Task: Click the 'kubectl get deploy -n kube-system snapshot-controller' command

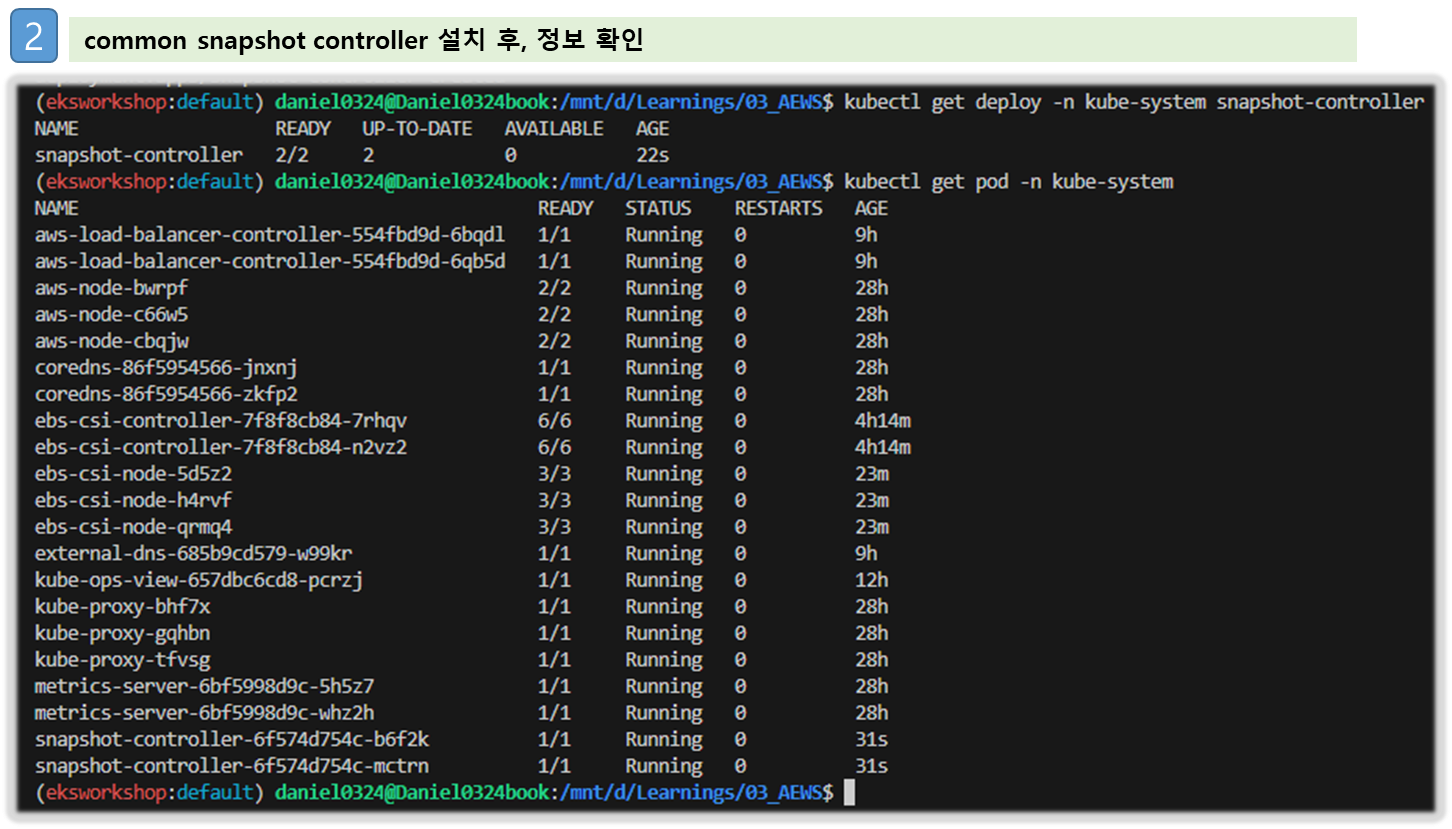Action: [x=1134, y=102]
